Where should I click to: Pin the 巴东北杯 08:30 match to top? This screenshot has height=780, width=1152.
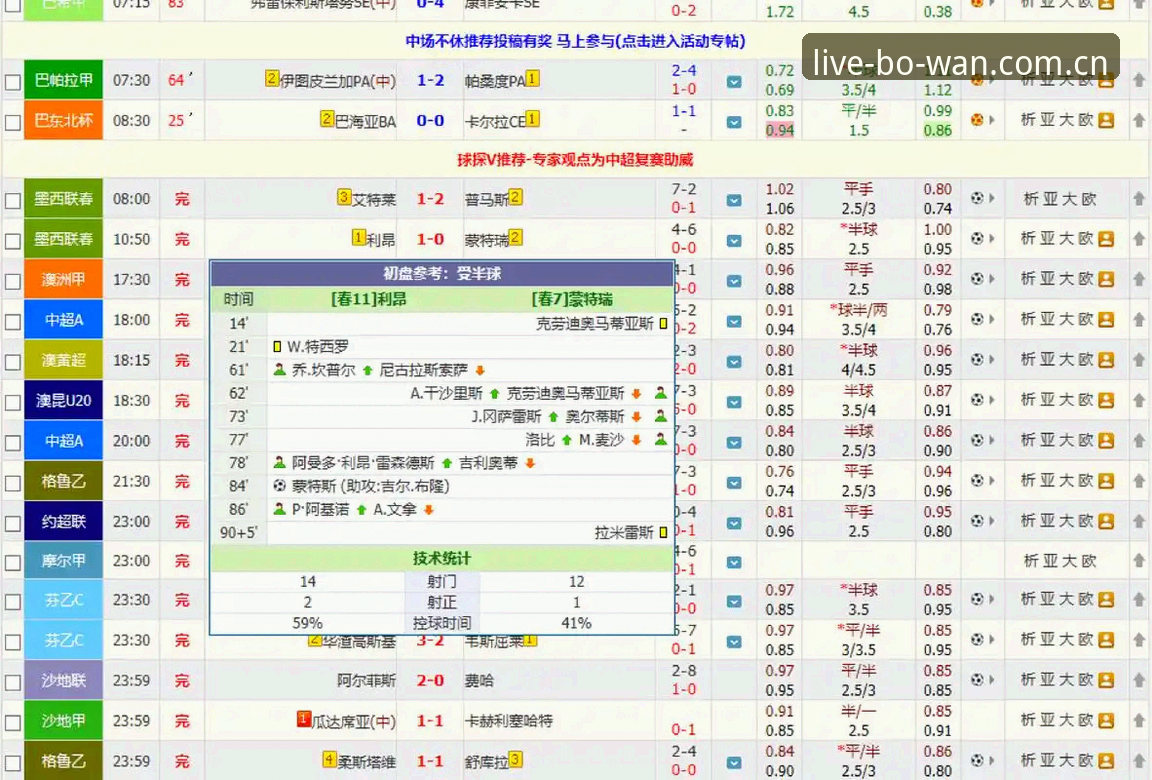(1139, 120)
